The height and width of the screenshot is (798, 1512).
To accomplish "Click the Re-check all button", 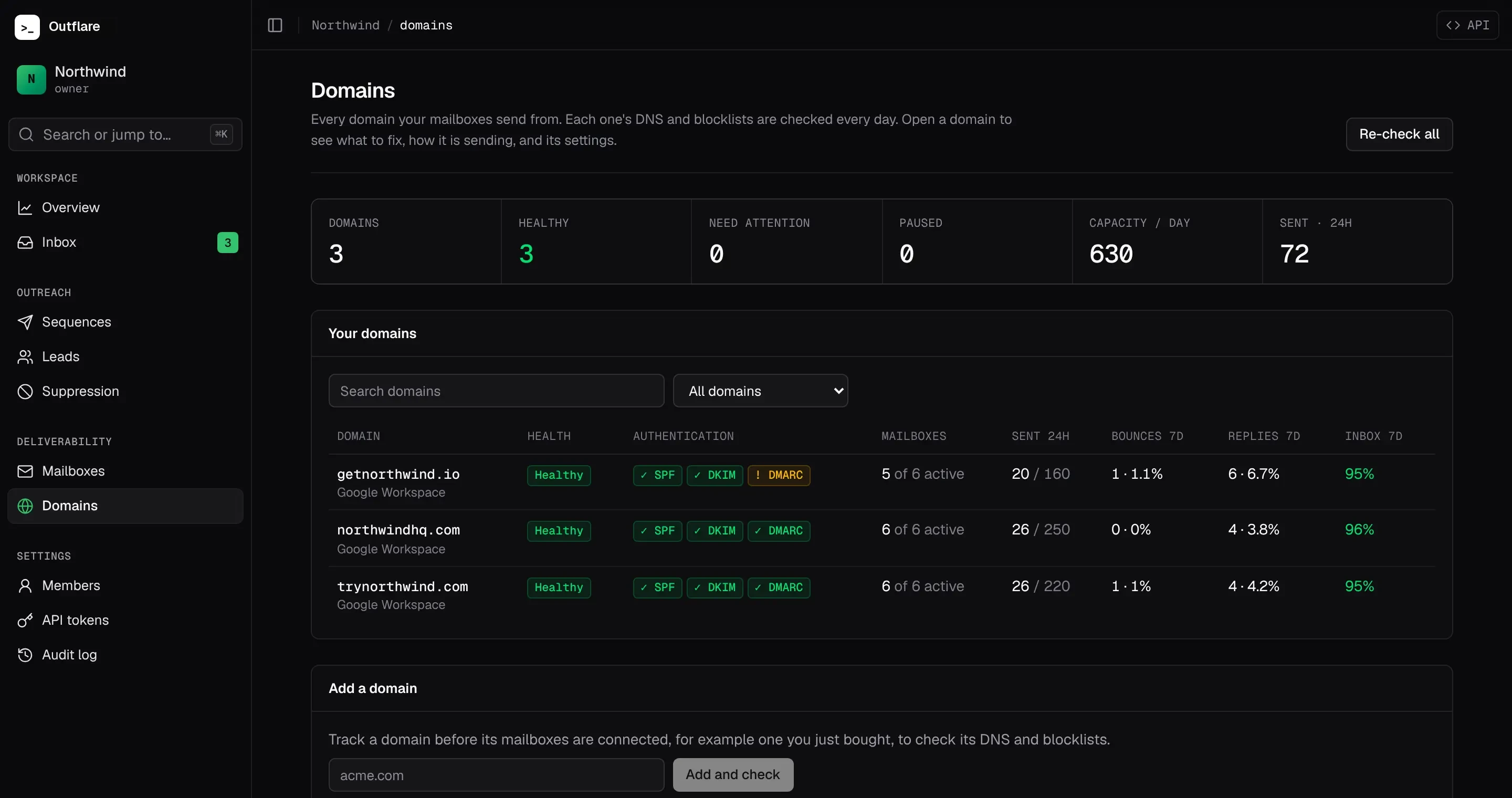I will 1399,134.
